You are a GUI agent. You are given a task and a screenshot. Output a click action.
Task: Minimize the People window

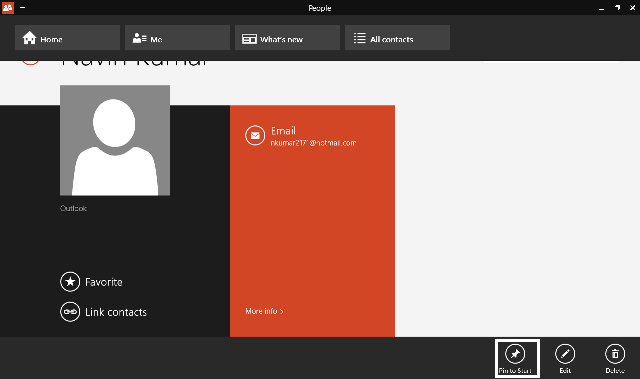tap(601, 8)
